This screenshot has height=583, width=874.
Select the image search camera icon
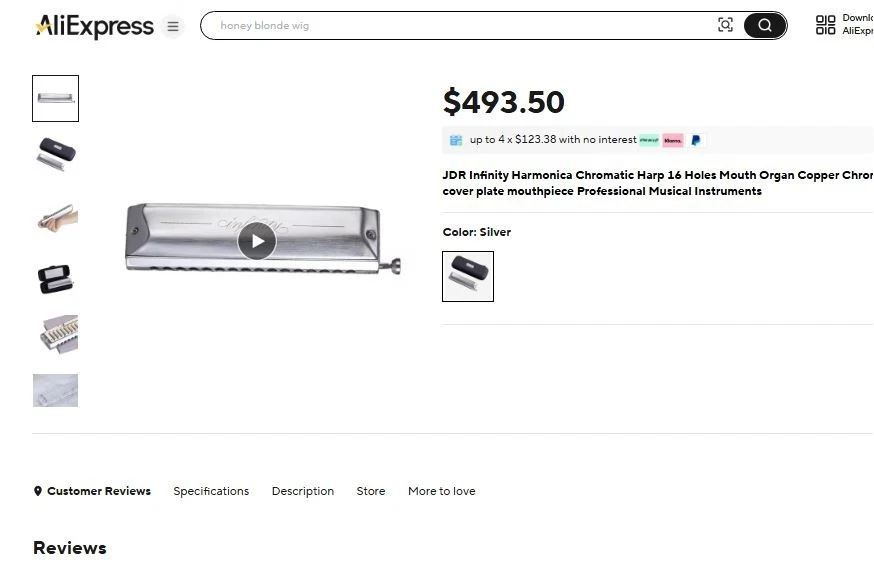pyautogui.click(x=725, y=25)
